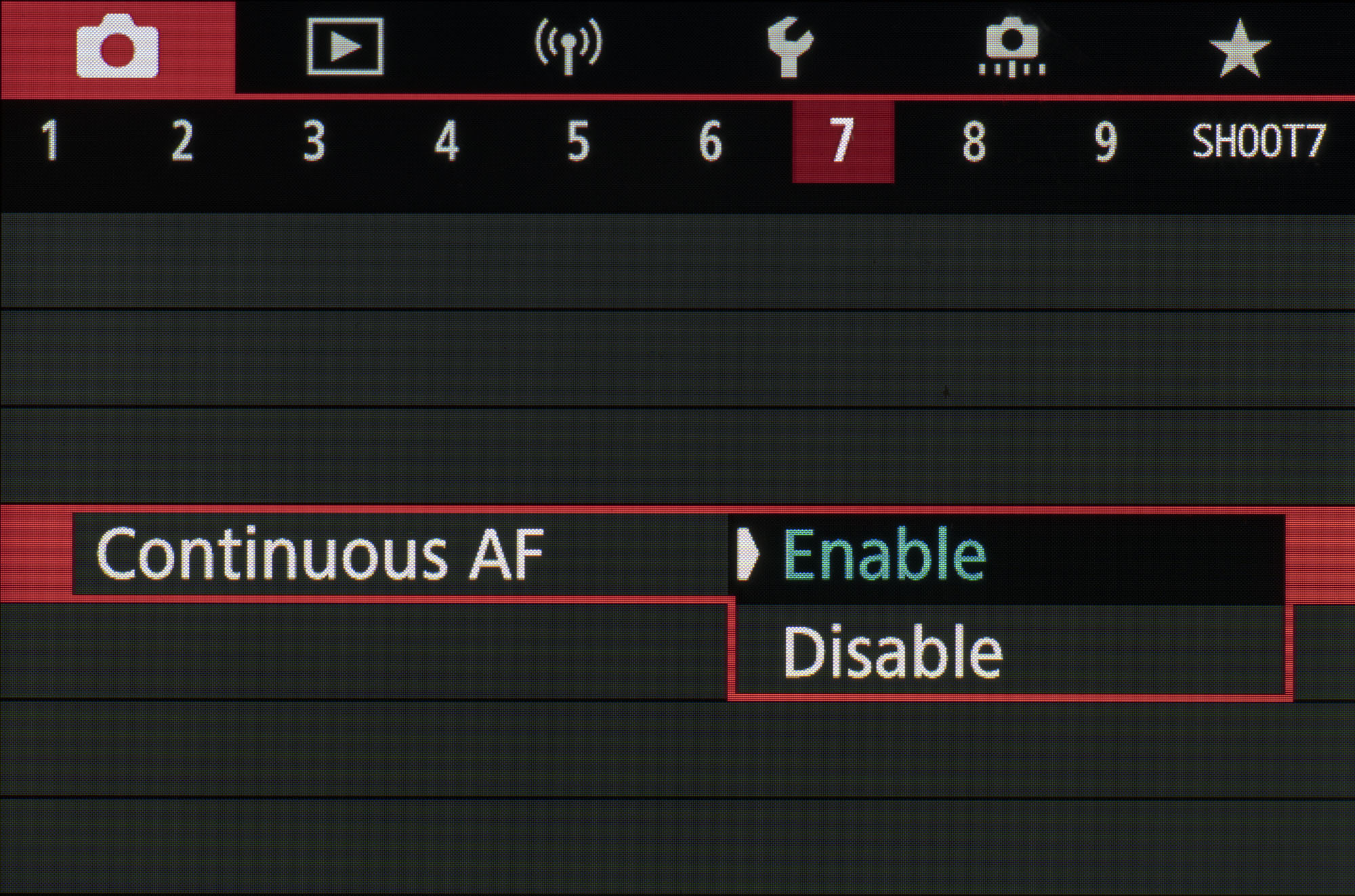Go to shooting page 3
This screenshot has height=896, width=1355.
click(314, 141)
